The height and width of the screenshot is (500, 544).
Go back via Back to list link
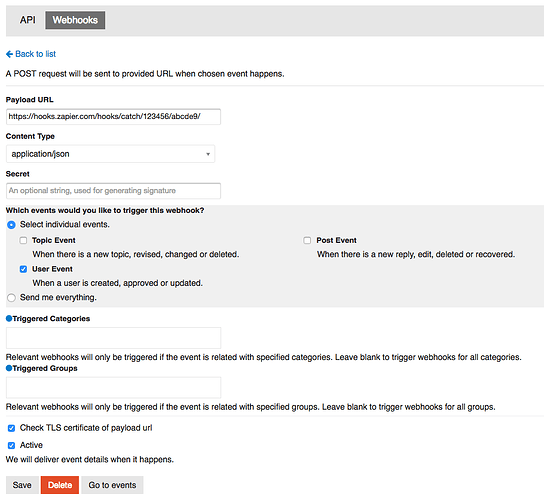[x=31, y=54]
